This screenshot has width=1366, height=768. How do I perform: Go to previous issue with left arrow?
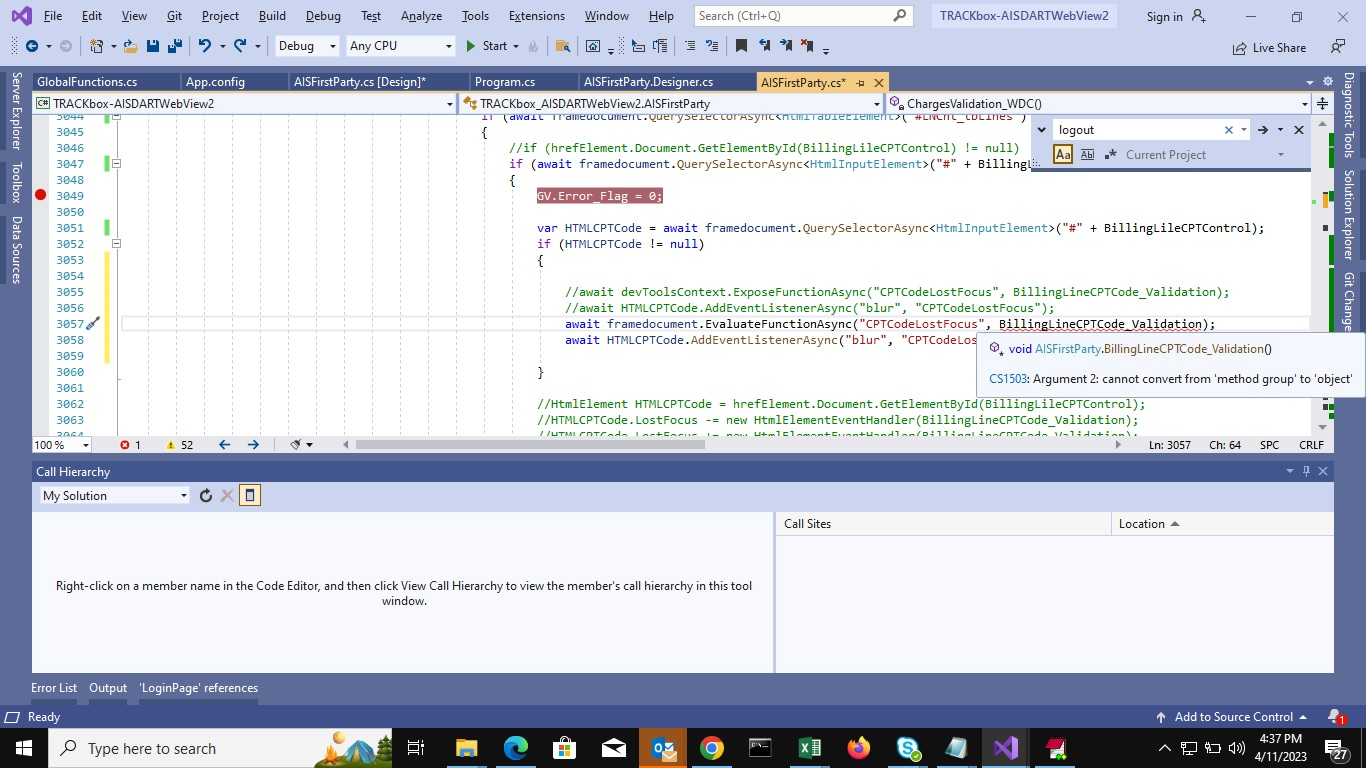click(224, 445)
